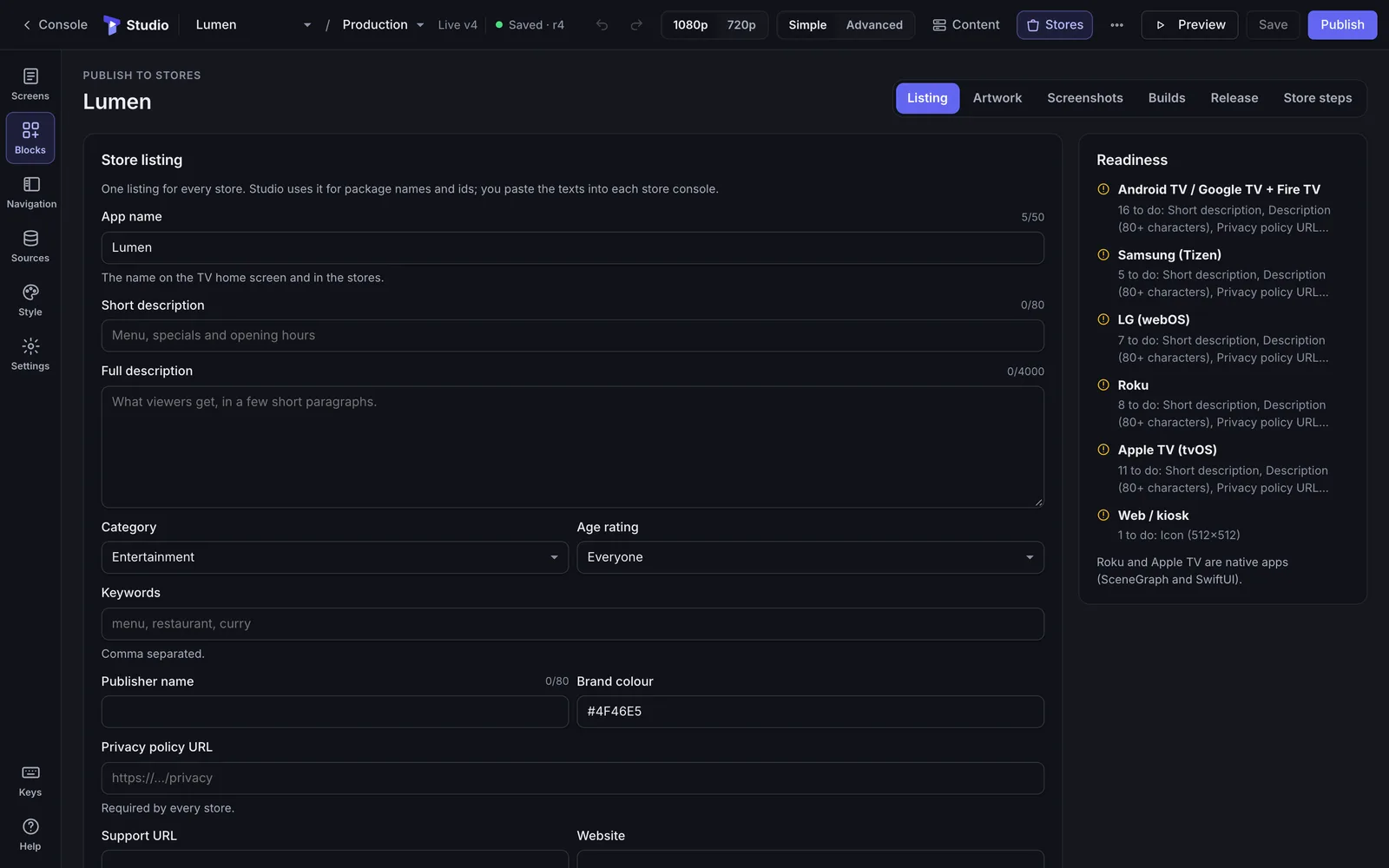Open the Screens sidebar panel

(30, 84)
